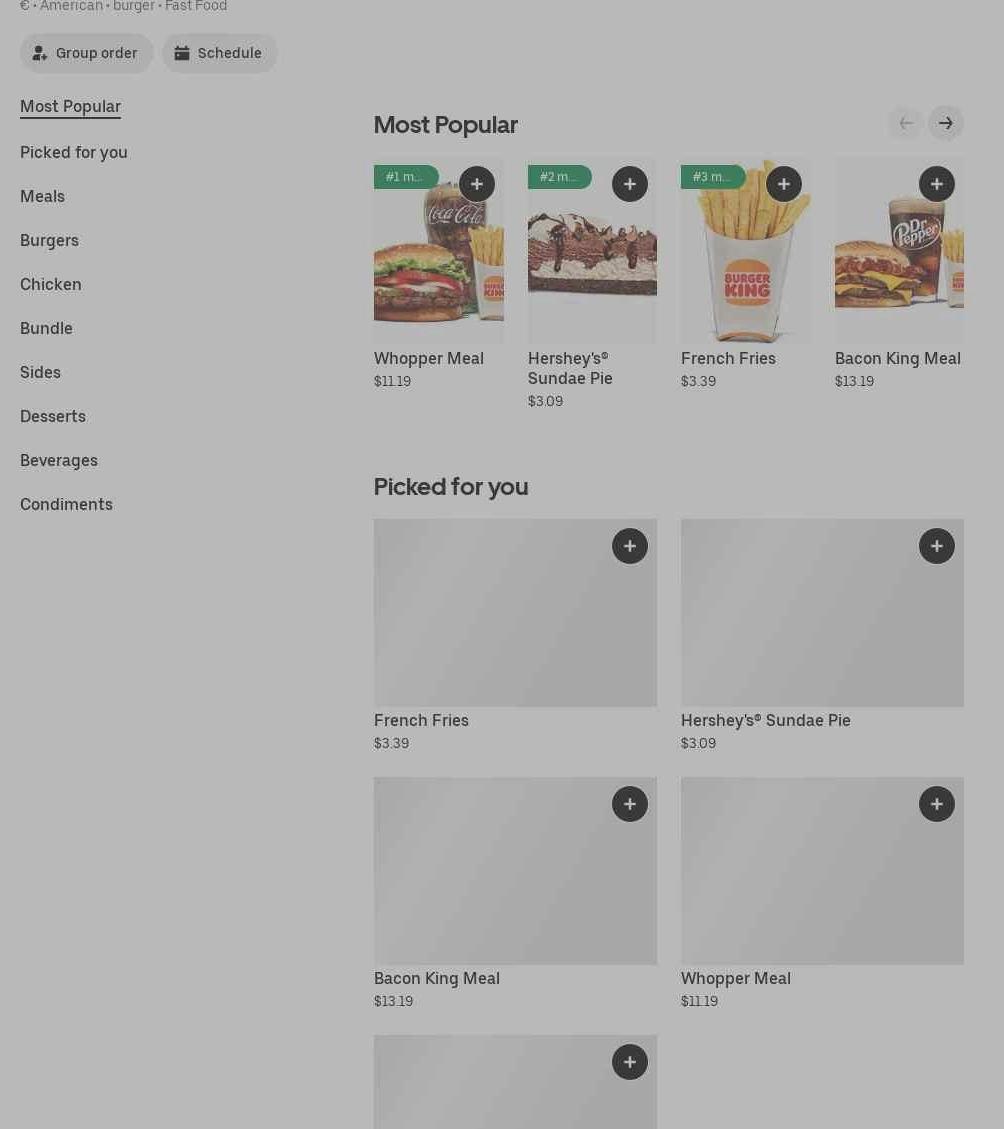
Task: Add Bacon King Meal from Most Popular carousel
Action: click(937, 184)
